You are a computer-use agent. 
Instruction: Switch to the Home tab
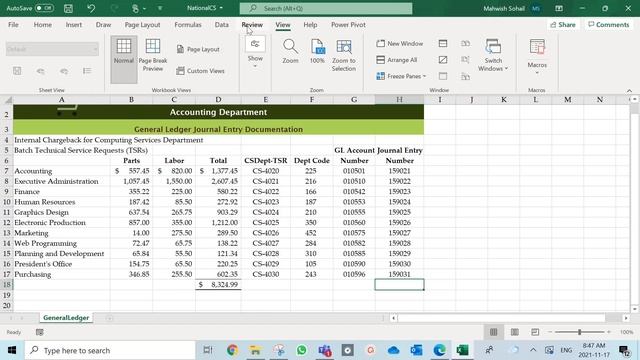click(x=42, y=25)
